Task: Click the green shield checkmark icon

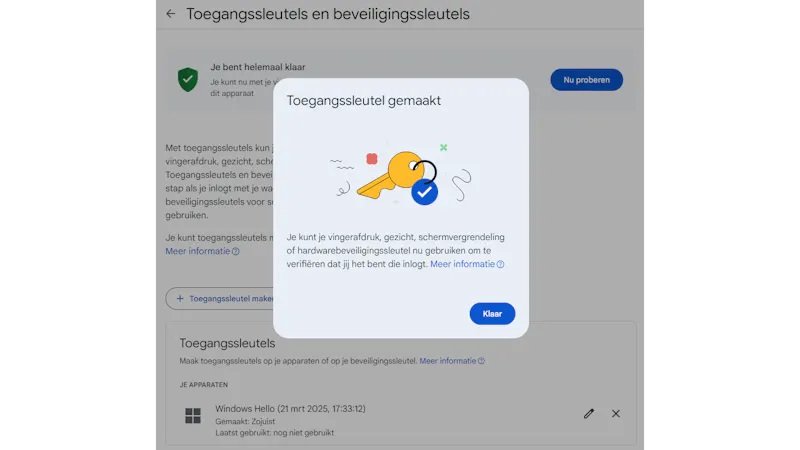Action: 188,80
